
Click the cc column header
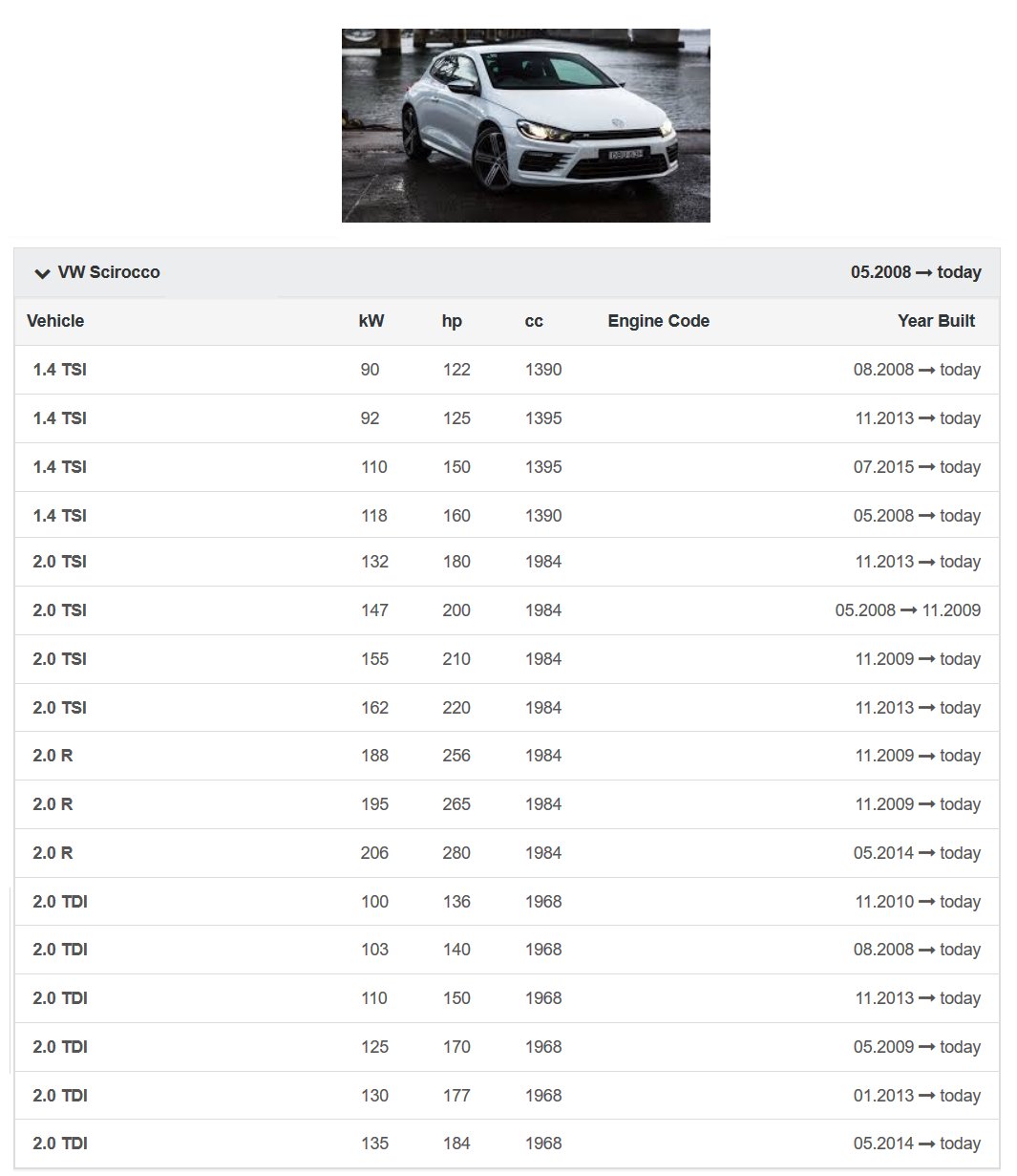point(534,321)
